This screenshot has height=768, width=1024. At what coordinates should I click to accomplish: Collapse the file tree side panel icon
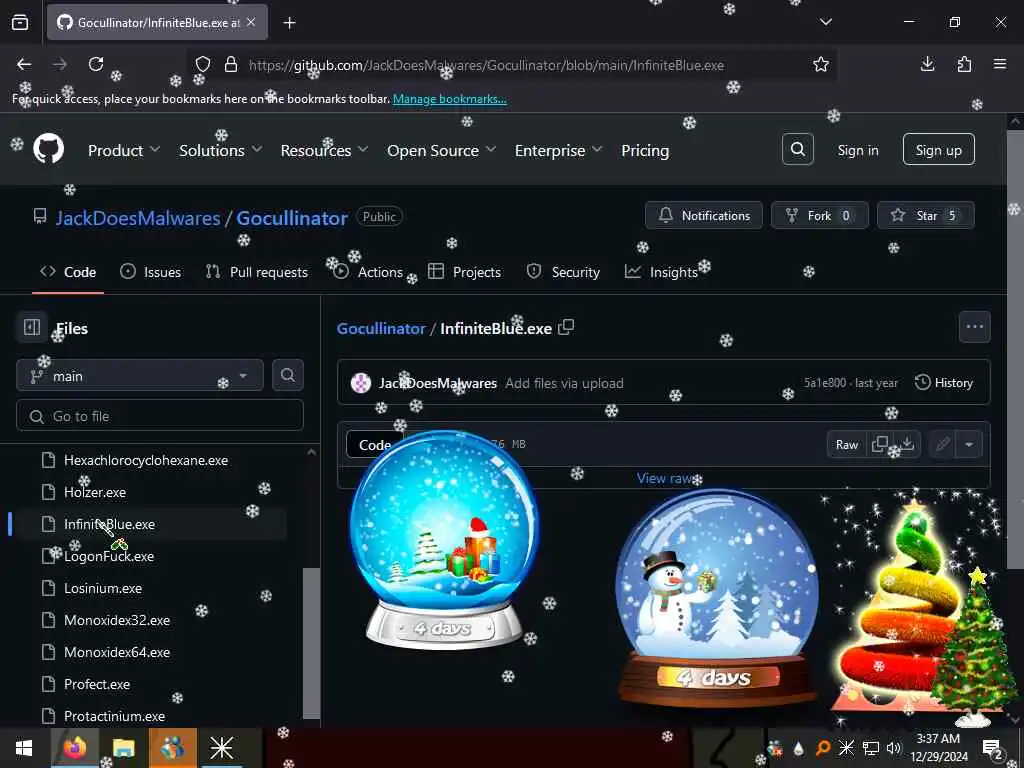(31, 327)
